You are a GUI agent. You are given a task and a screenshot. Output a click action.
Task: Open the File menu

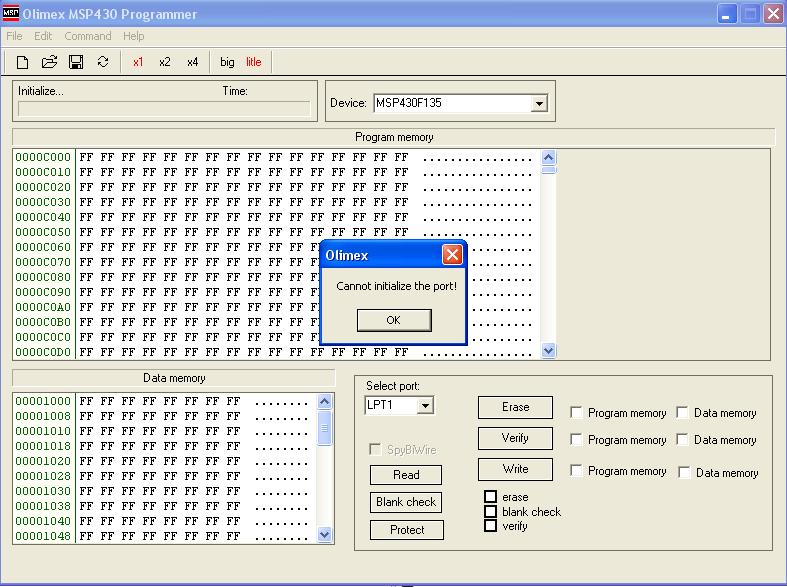pos(14,36)
